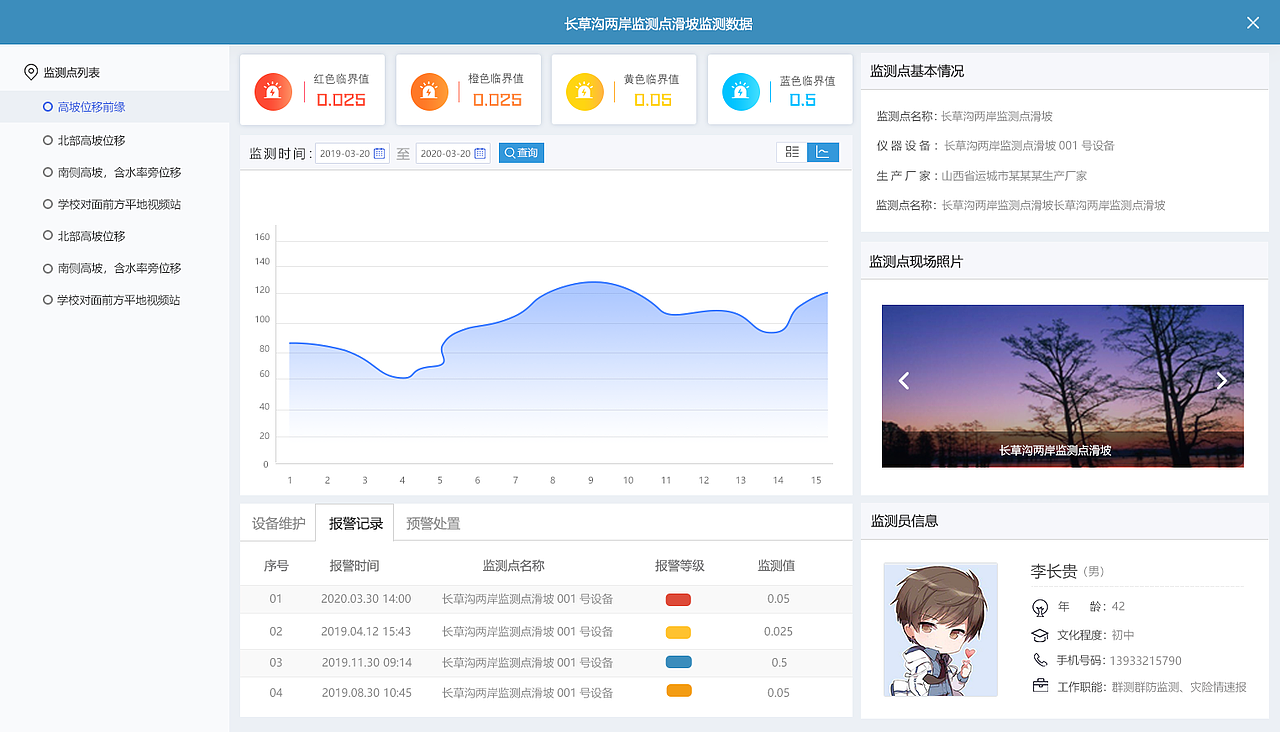Open the end date calendar picker
1280x732 pixels.
[478, 153]
